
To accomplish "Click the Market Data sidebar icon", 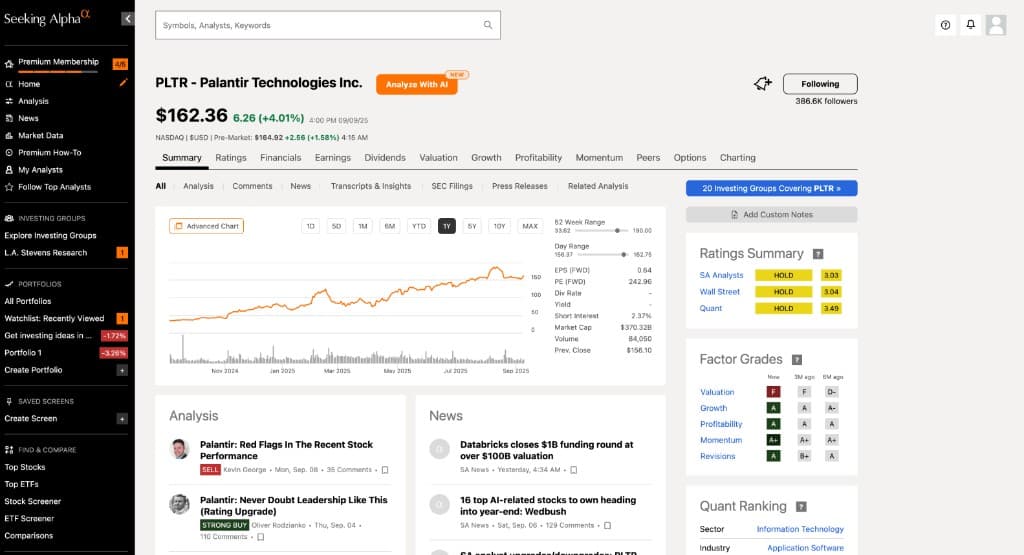I will click(x=9, y=135).
